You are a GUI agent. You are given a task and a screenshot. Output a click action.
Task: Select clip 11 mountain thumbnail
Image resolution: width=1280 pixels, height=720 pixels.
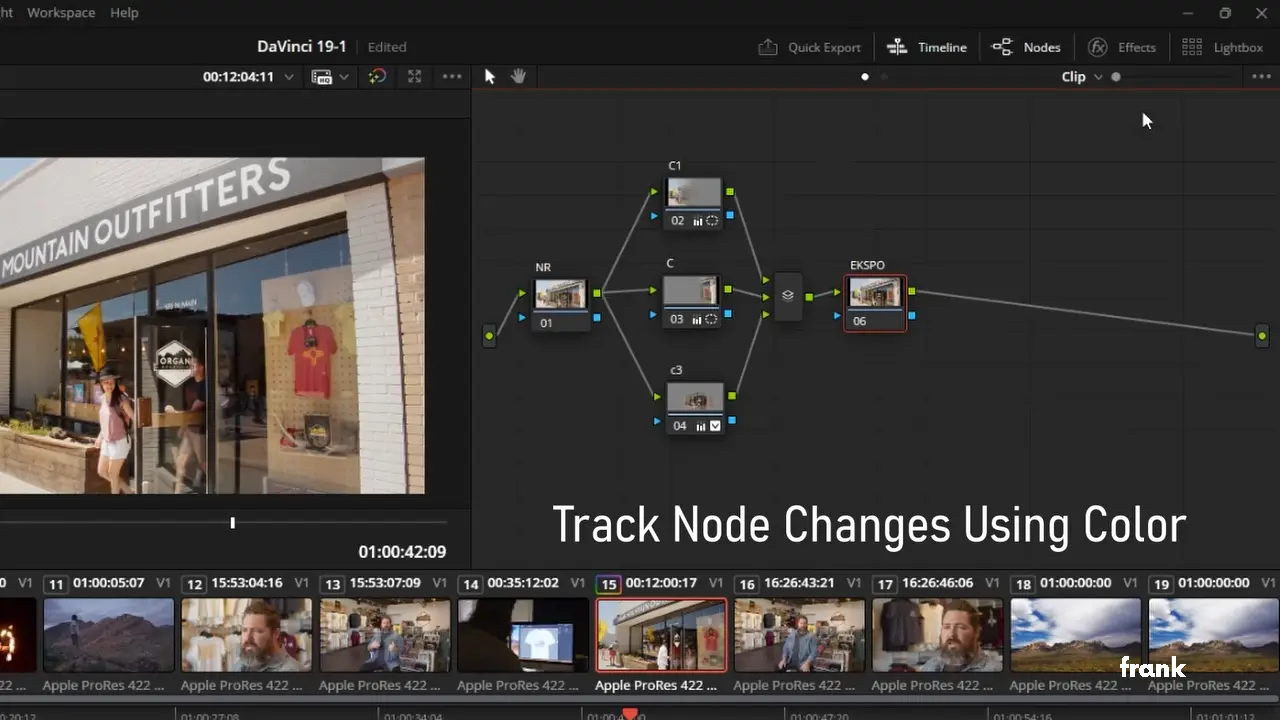coord(109,635)
